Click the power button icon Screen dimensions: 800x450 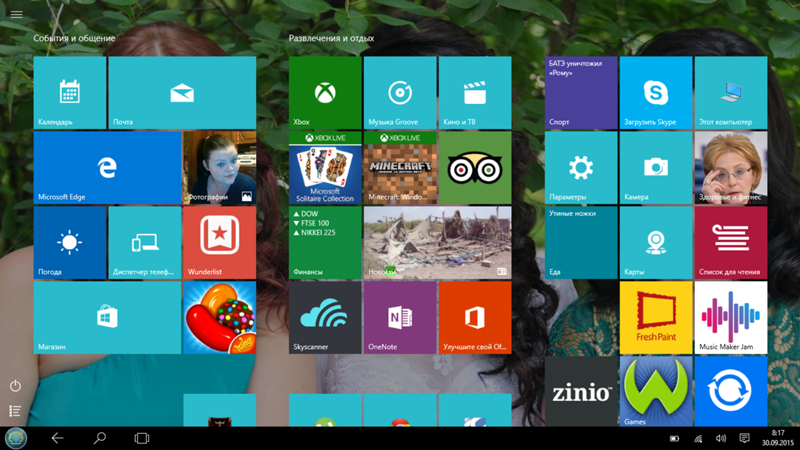15,386
